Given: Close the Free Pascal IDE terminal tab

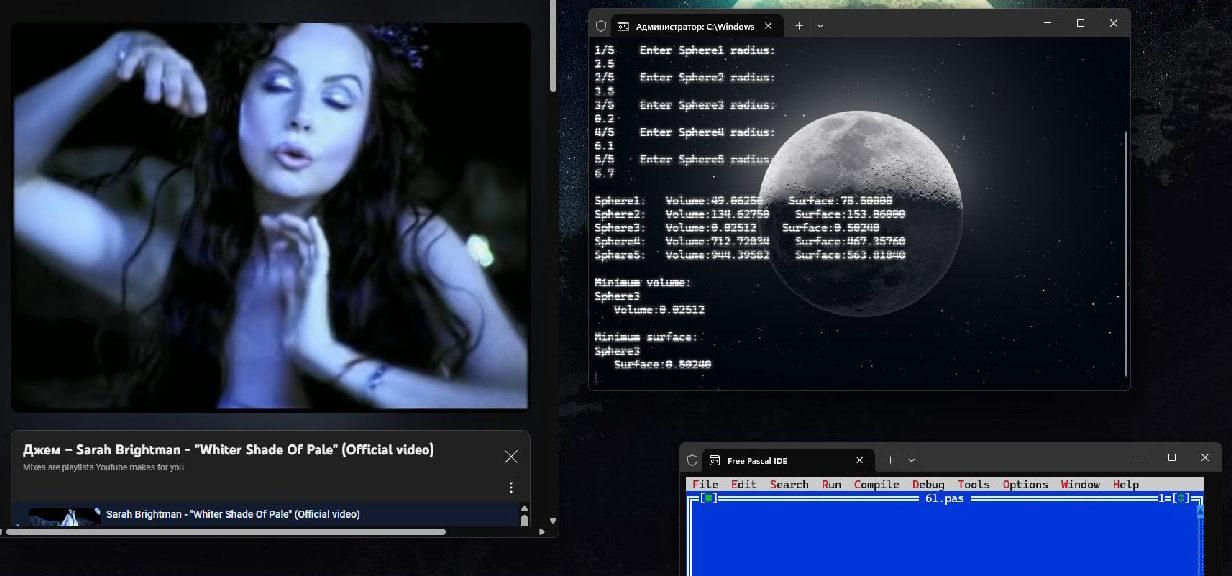Looking at the screenshot, I should (861, 460).
